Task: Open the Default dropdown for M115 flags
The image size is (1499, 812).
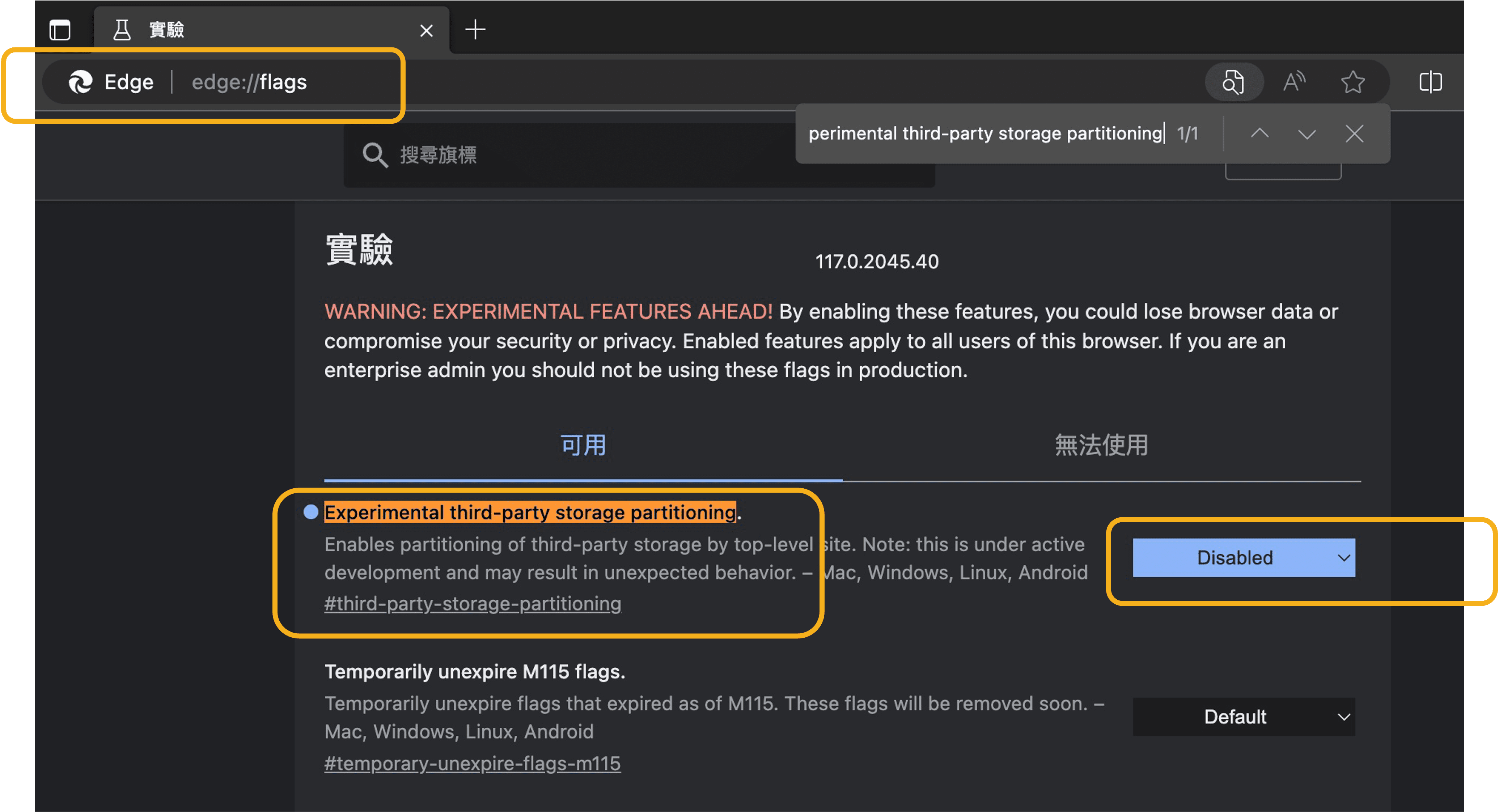Action: click(x=1244, y=717)
